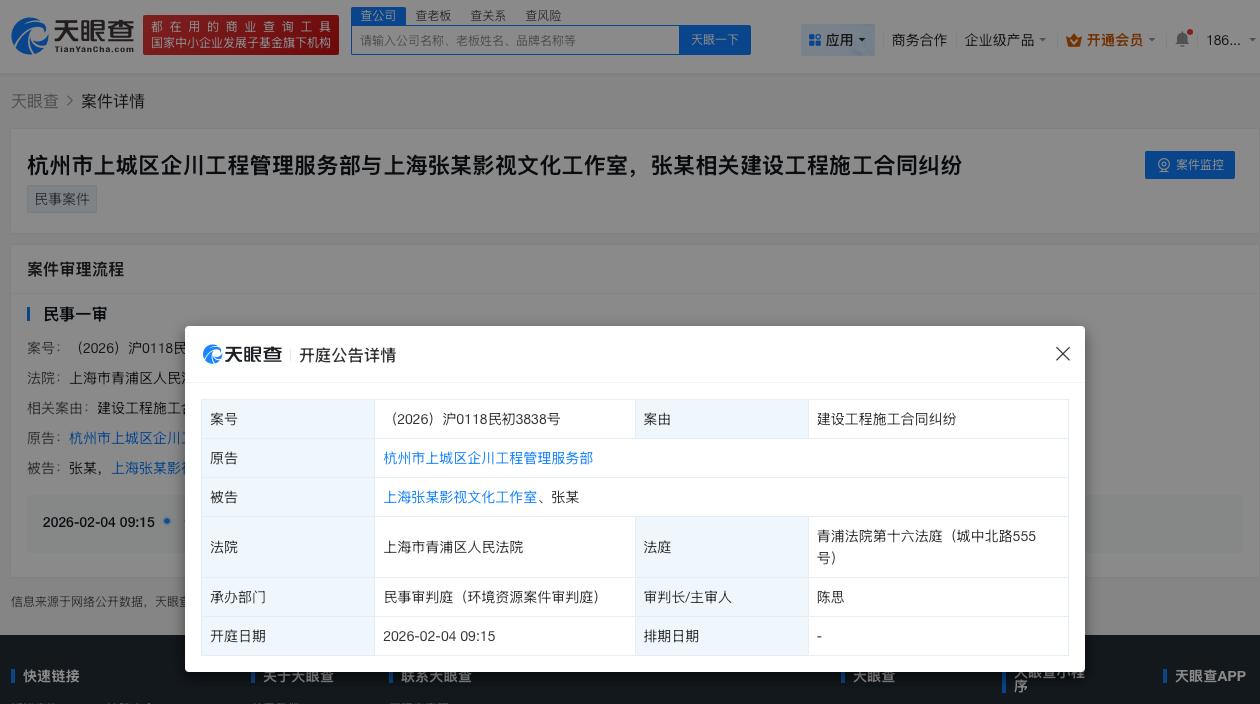Open the 应用 apps grid icon

[x=815, y=40]
